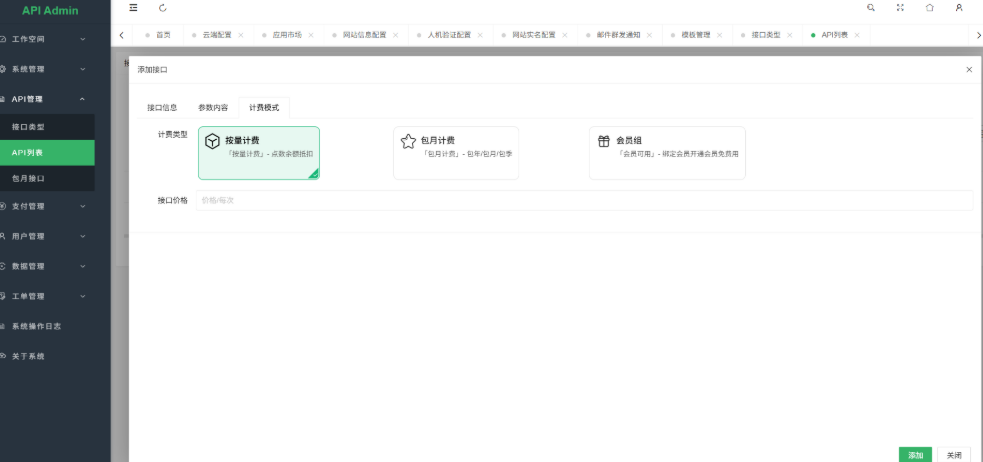Switch to 网站实名配置 page tab
Screen dimensions: 983x462
534,35
